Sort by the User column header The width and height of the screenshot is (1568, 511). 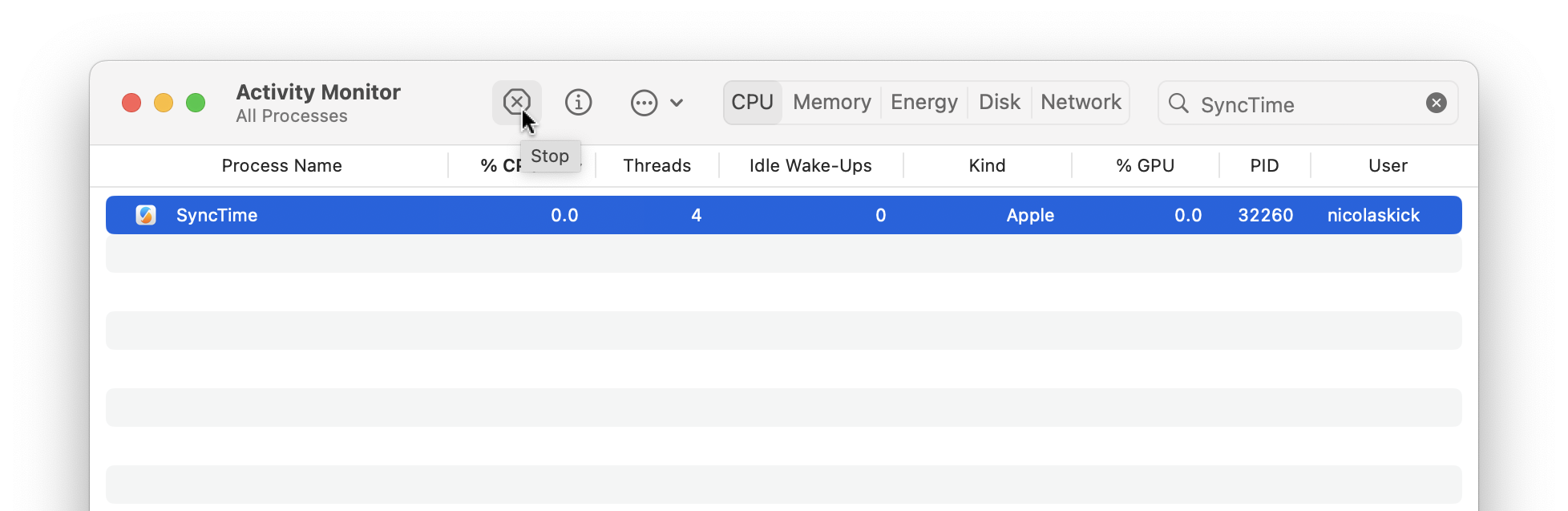click(x=1388, y=165)
